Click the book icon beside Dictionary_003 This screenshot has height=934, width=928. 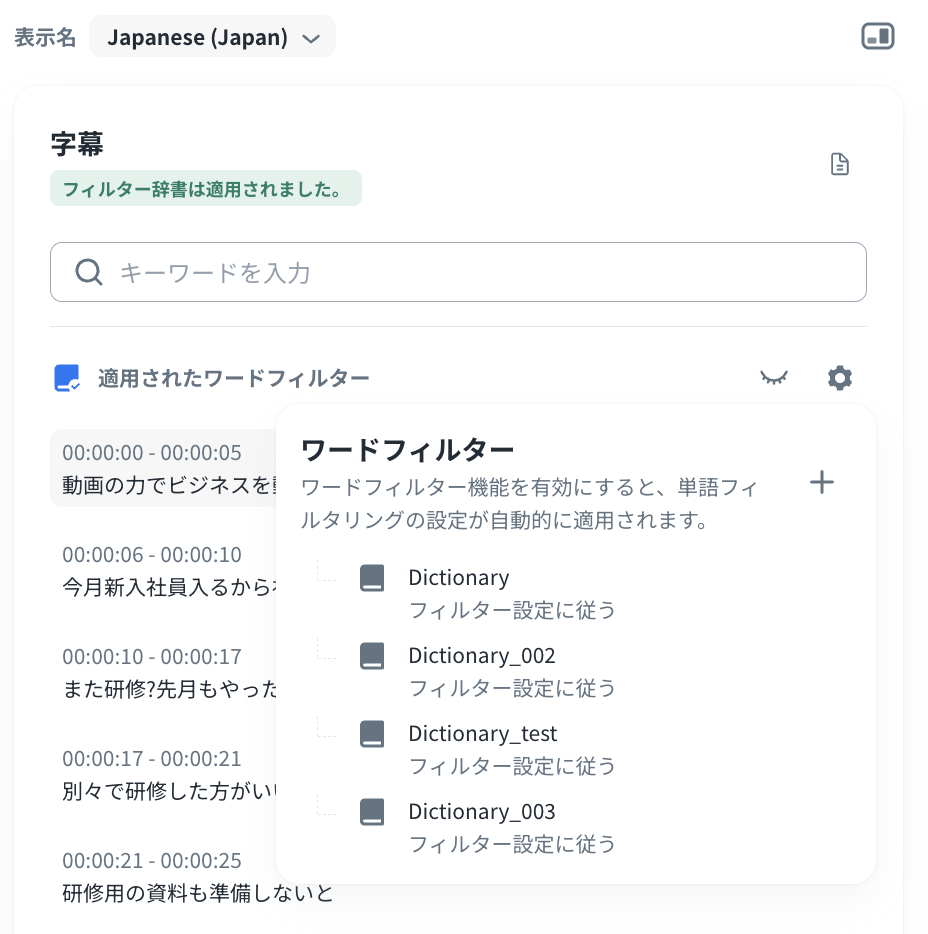tap(372, 812)
